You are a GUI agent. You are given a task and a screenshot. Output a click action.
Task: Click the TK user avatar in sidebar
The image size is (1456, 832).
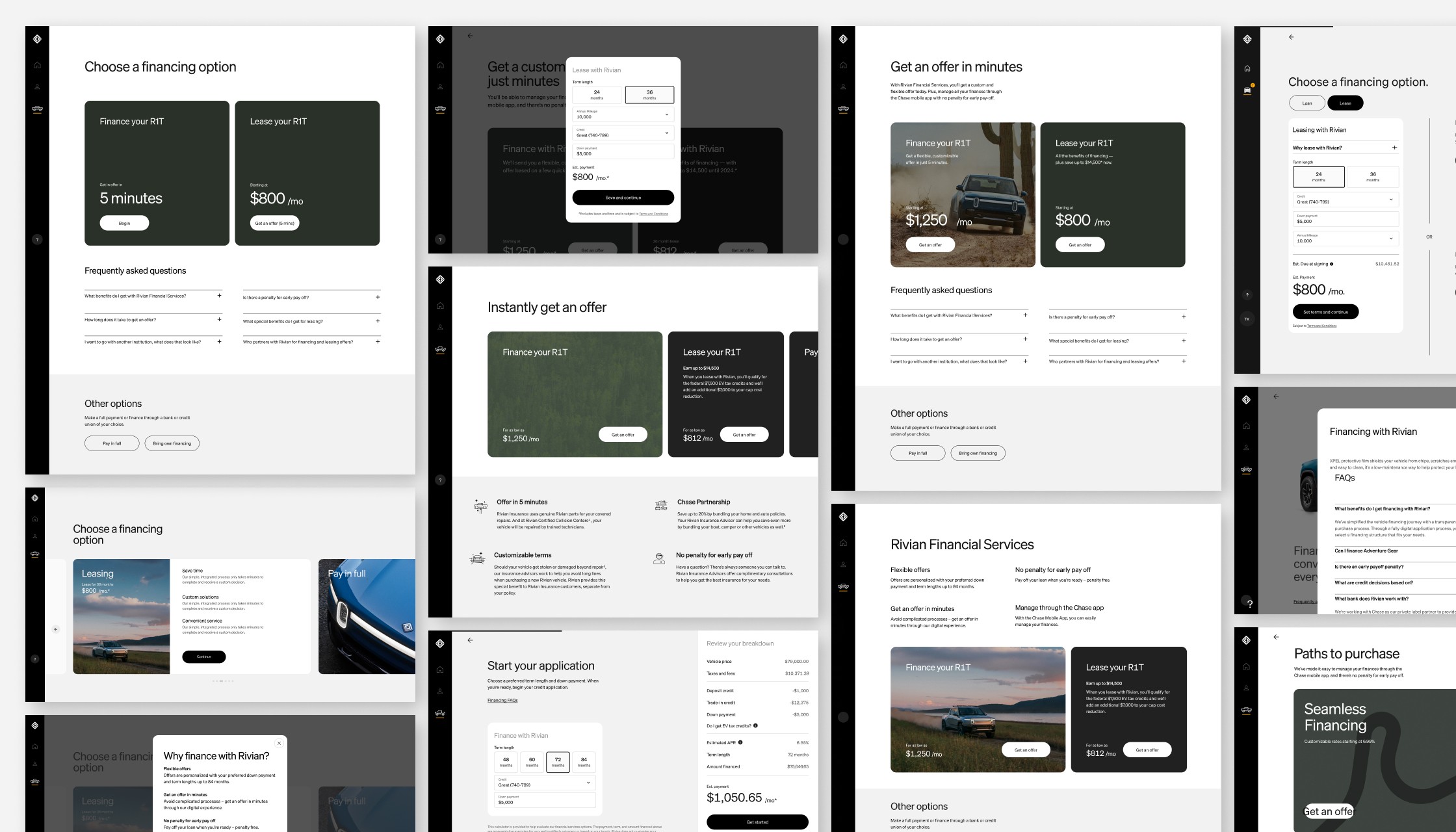coord(1247,319)
